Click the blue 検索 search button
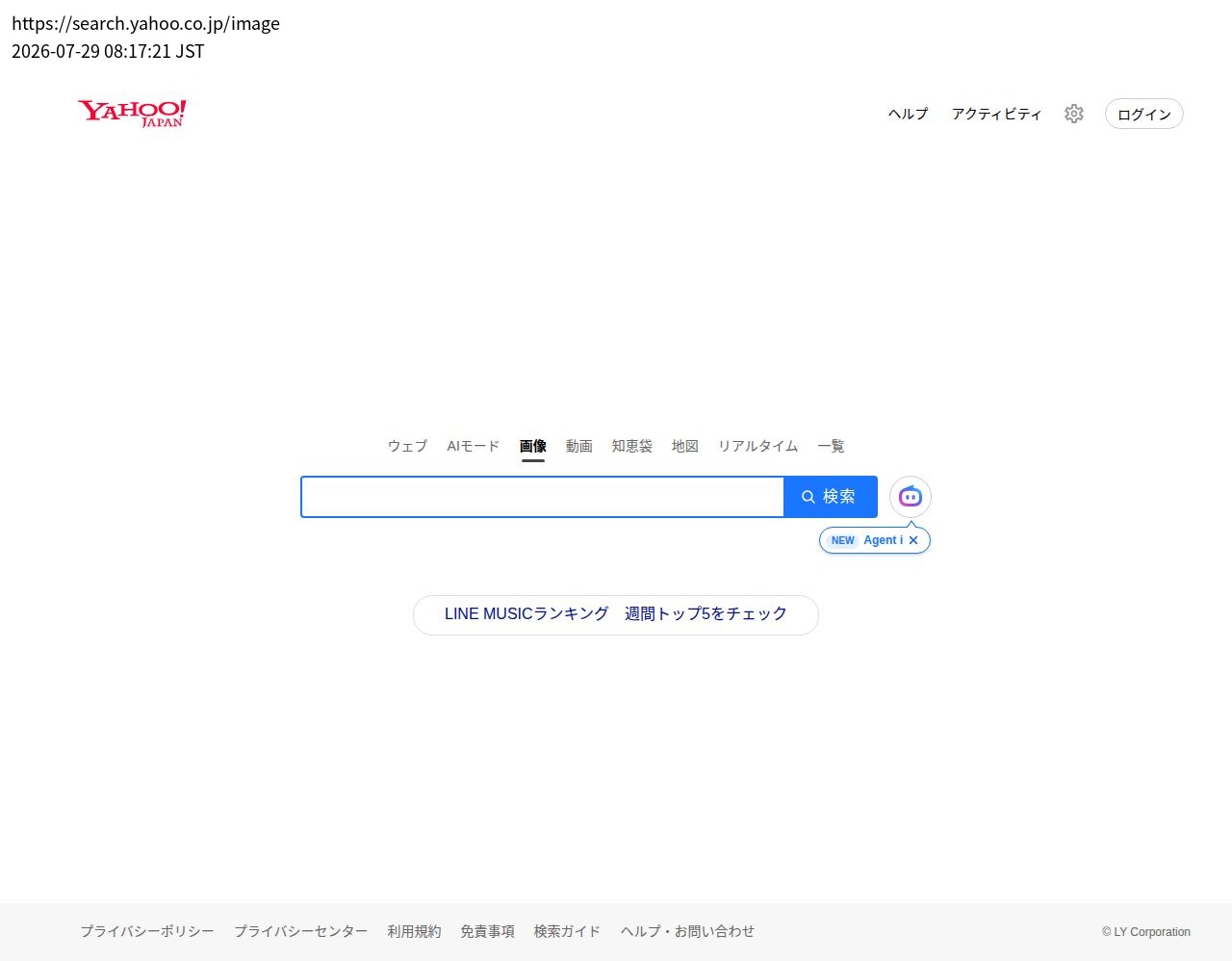Viewport: 1232px width, 961px height. point(831,497)
